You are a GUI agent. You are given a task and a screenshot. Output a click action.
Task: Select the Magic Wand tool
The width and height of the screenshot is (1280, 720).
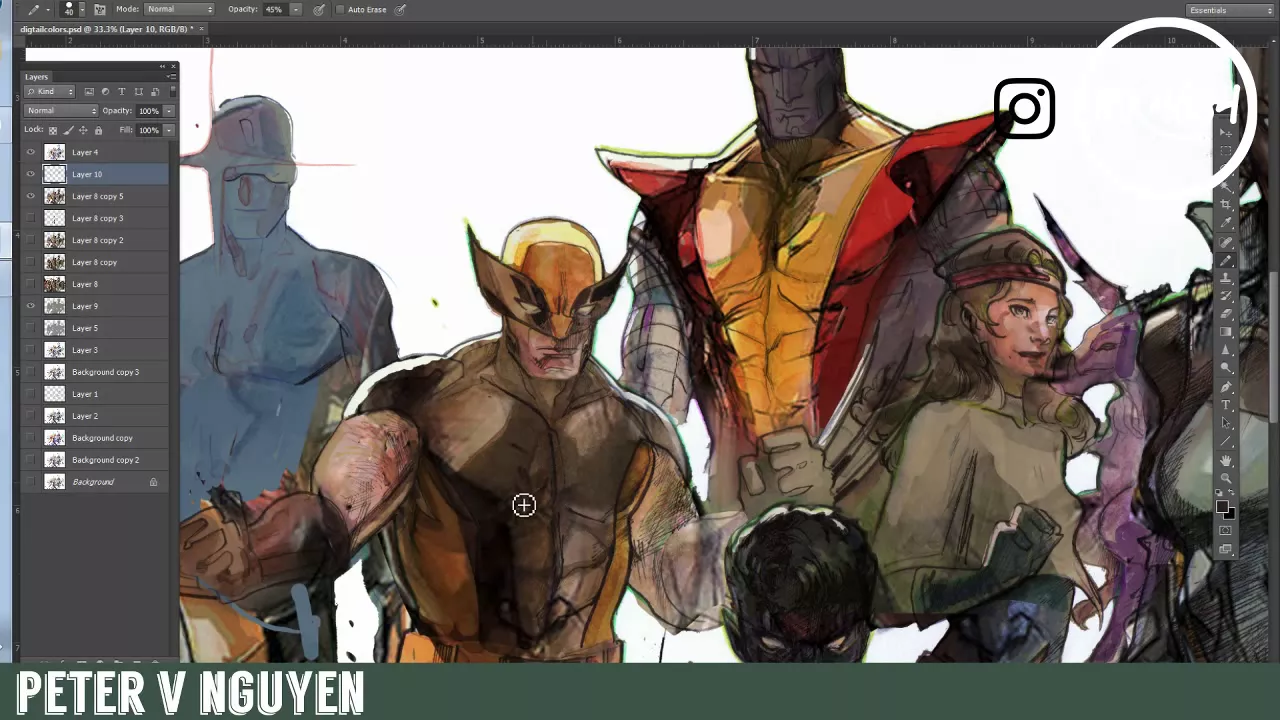pyautogui.click(x=1226, y=187)
